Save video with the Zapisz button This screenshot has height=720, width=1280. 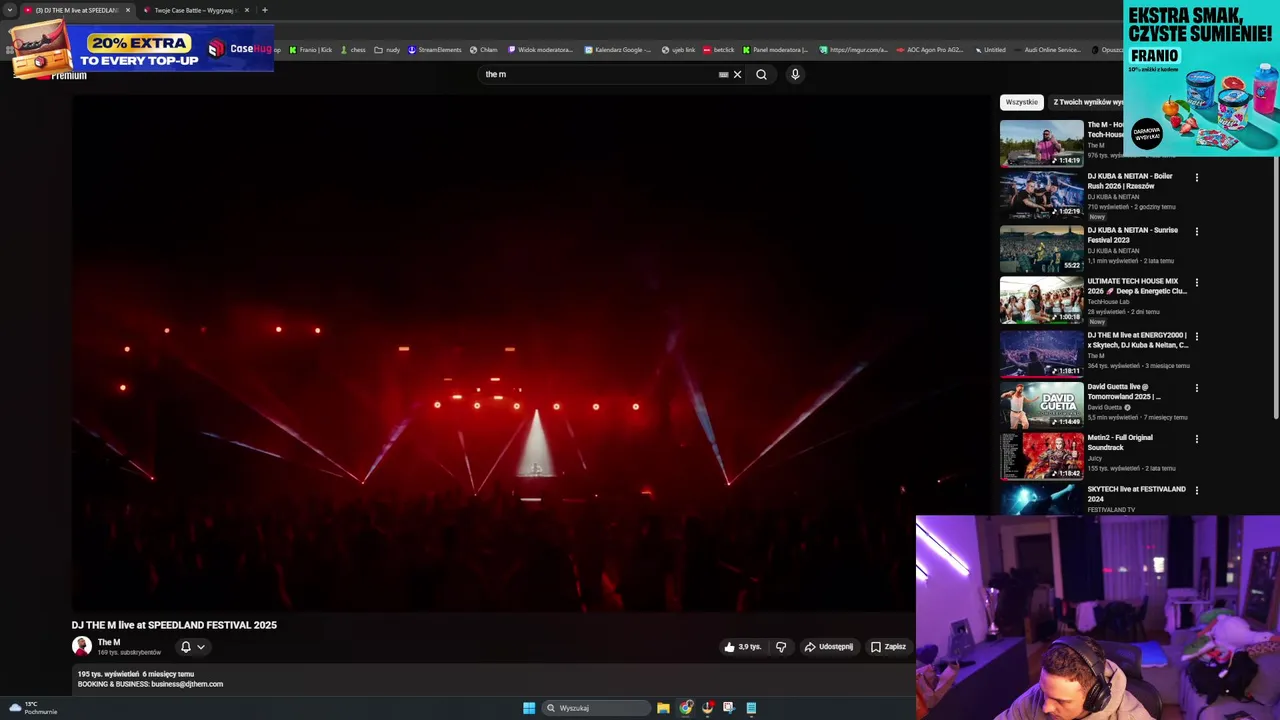tap(888, 647)
